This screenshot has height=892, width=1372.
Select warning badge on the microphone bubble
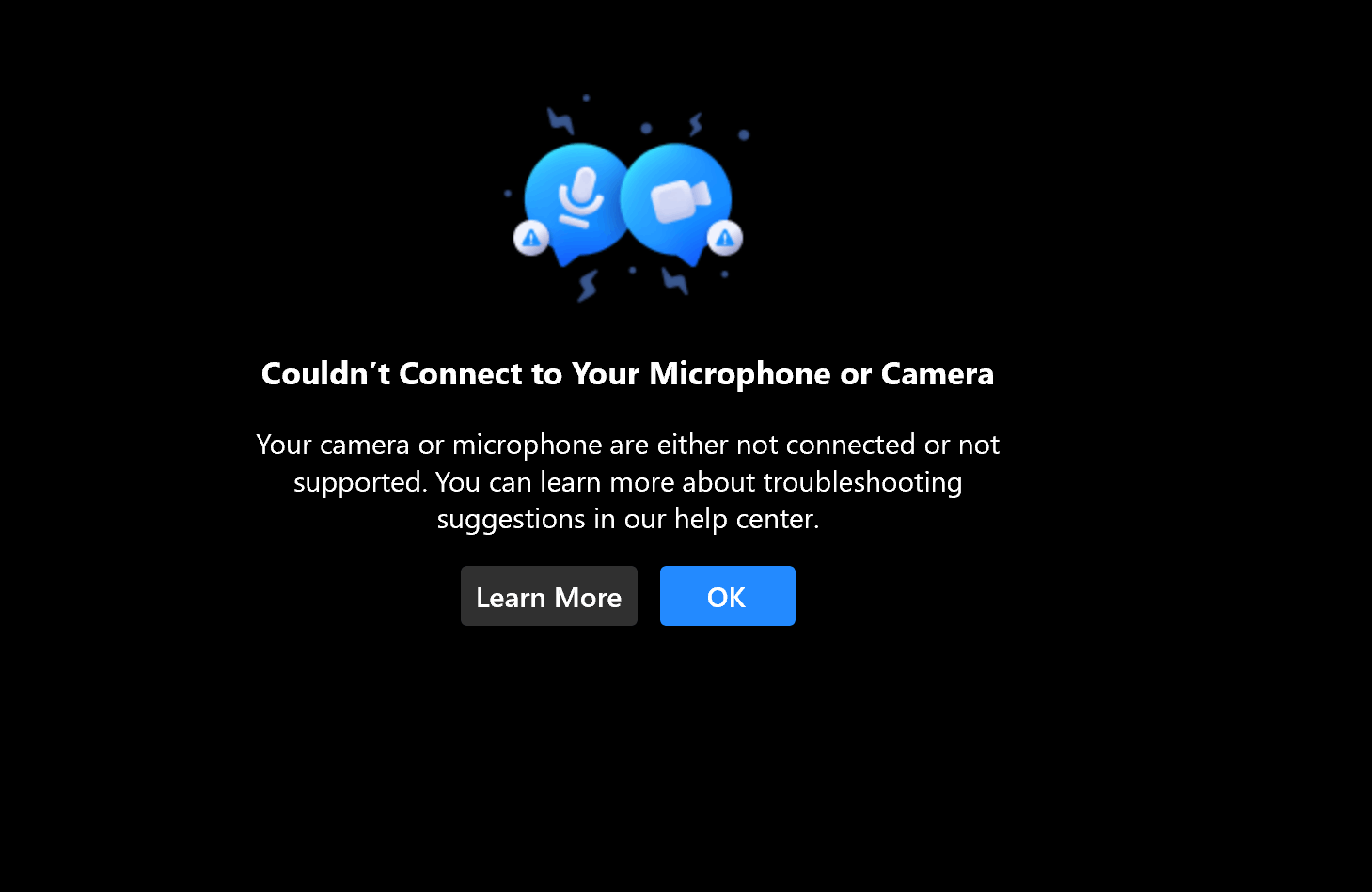(x=531, y=238)
